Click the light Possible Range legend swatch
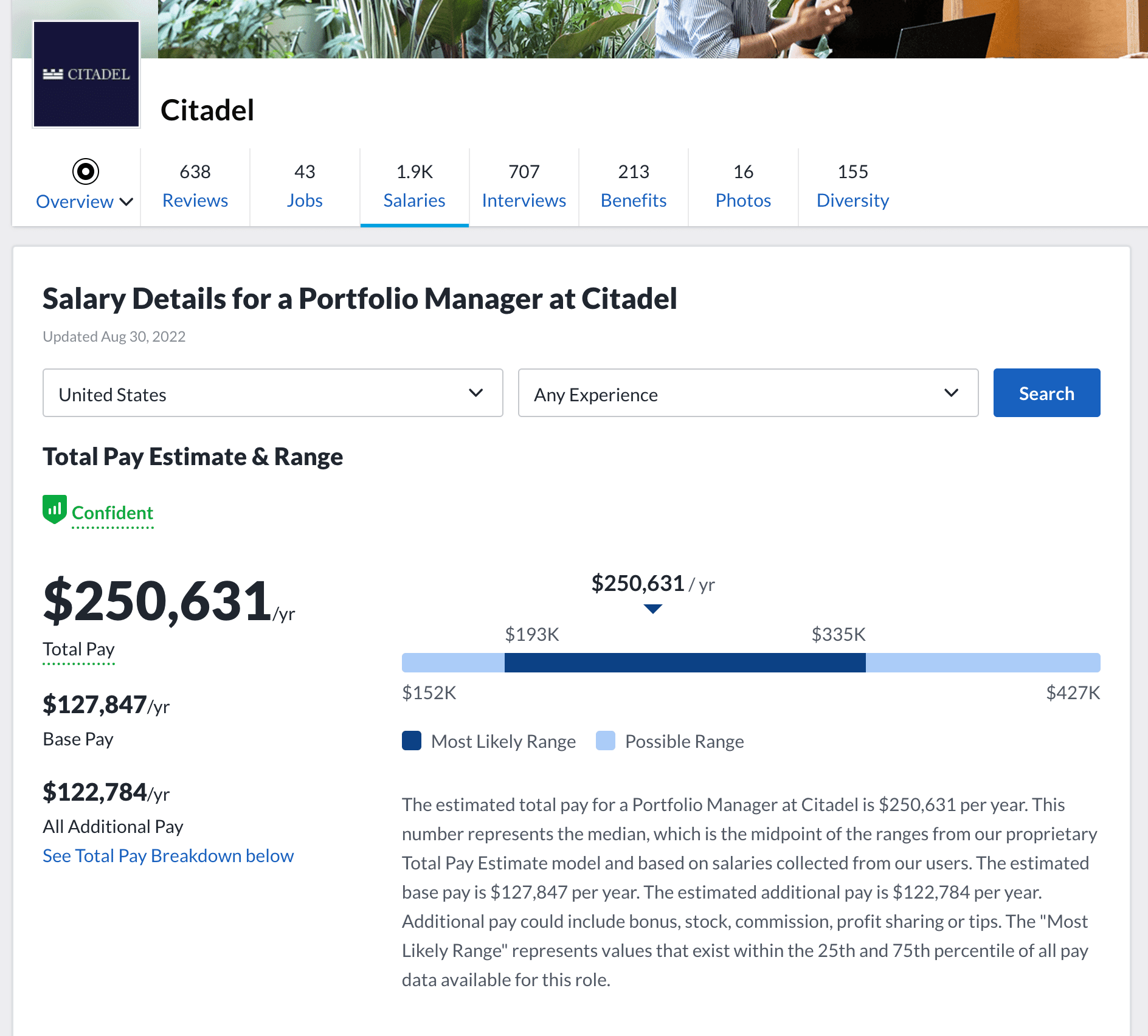 pos(606,741)
